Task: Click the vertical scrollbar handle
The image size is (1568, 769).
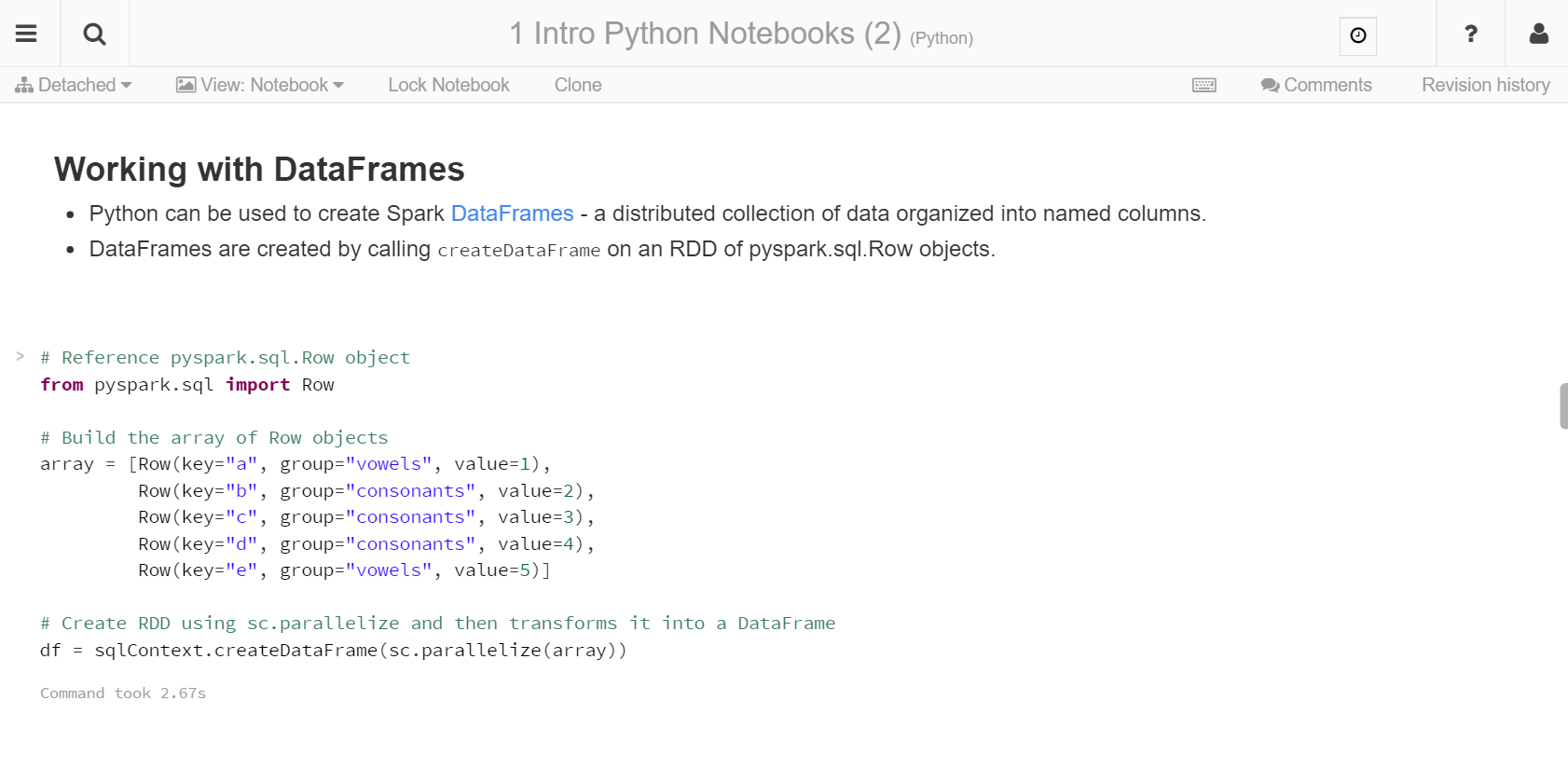Action: pos(1562,405)
